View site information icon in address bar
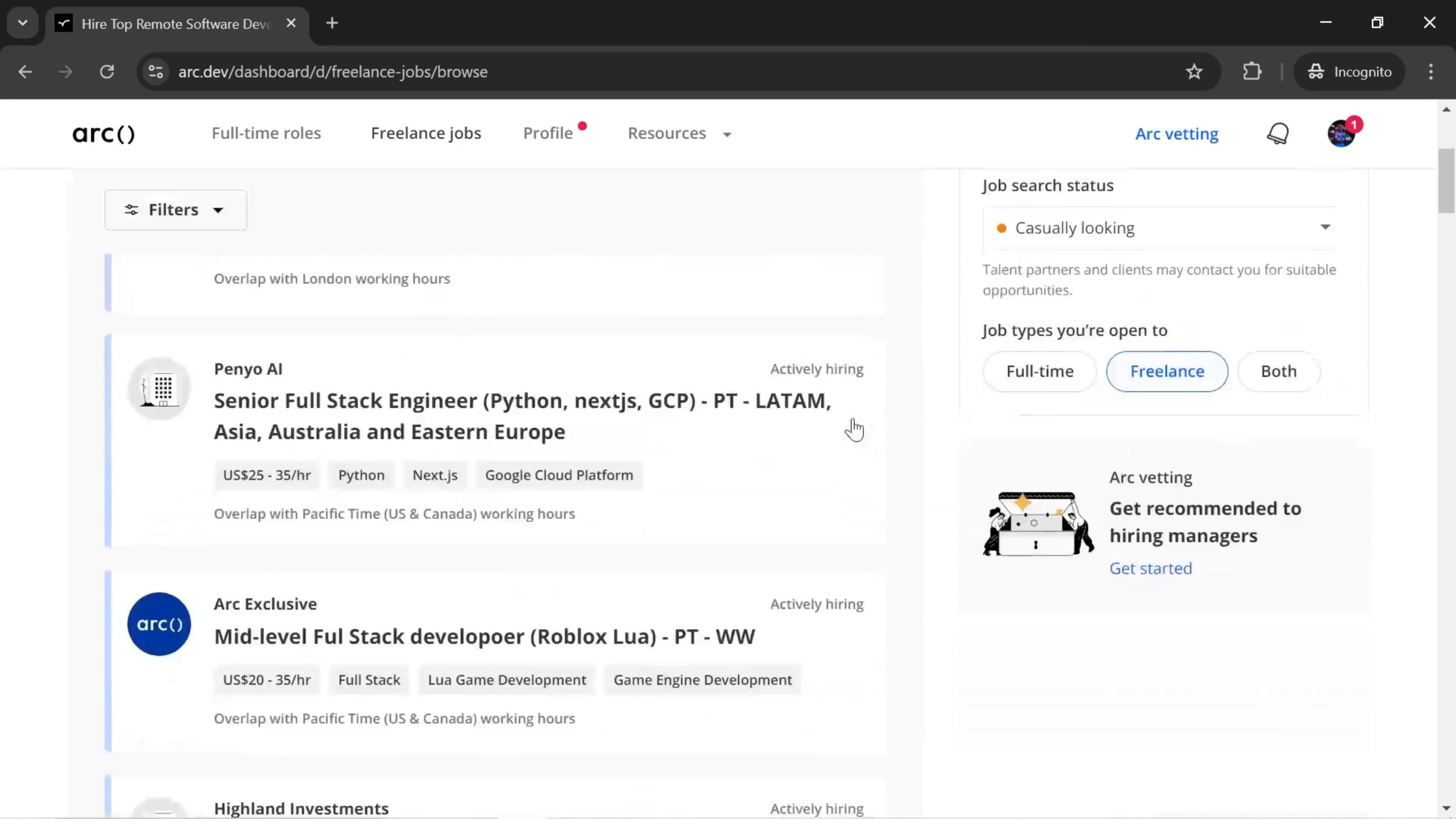The image size is (1456, 819). point(155,72)
